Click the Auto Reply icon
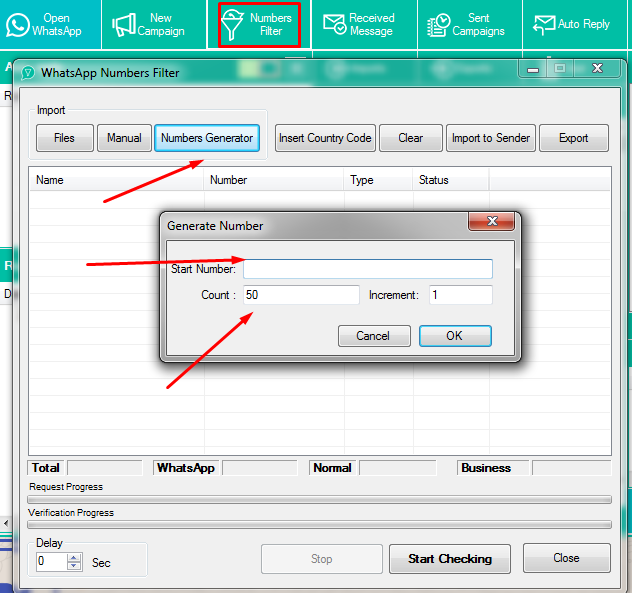The width and height of the screenshot is (632, 593). 545,25
